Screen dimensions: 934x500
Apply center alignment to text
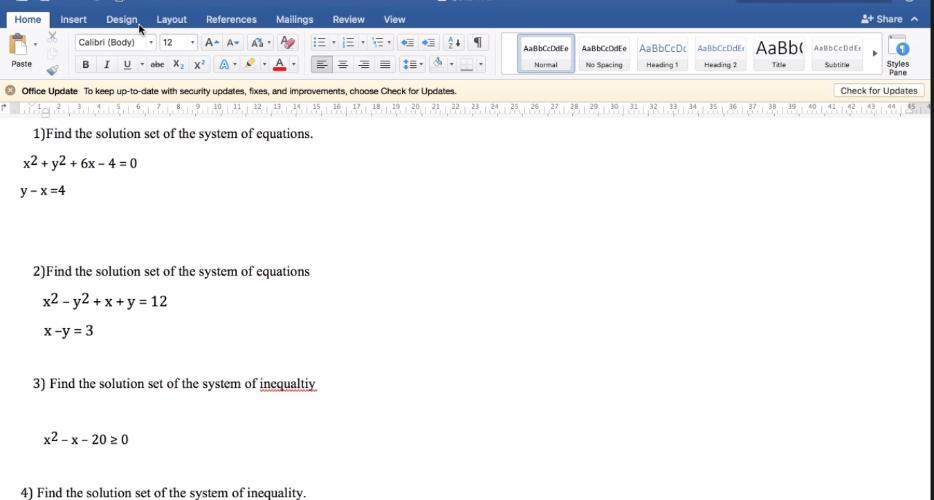(343, 65)
